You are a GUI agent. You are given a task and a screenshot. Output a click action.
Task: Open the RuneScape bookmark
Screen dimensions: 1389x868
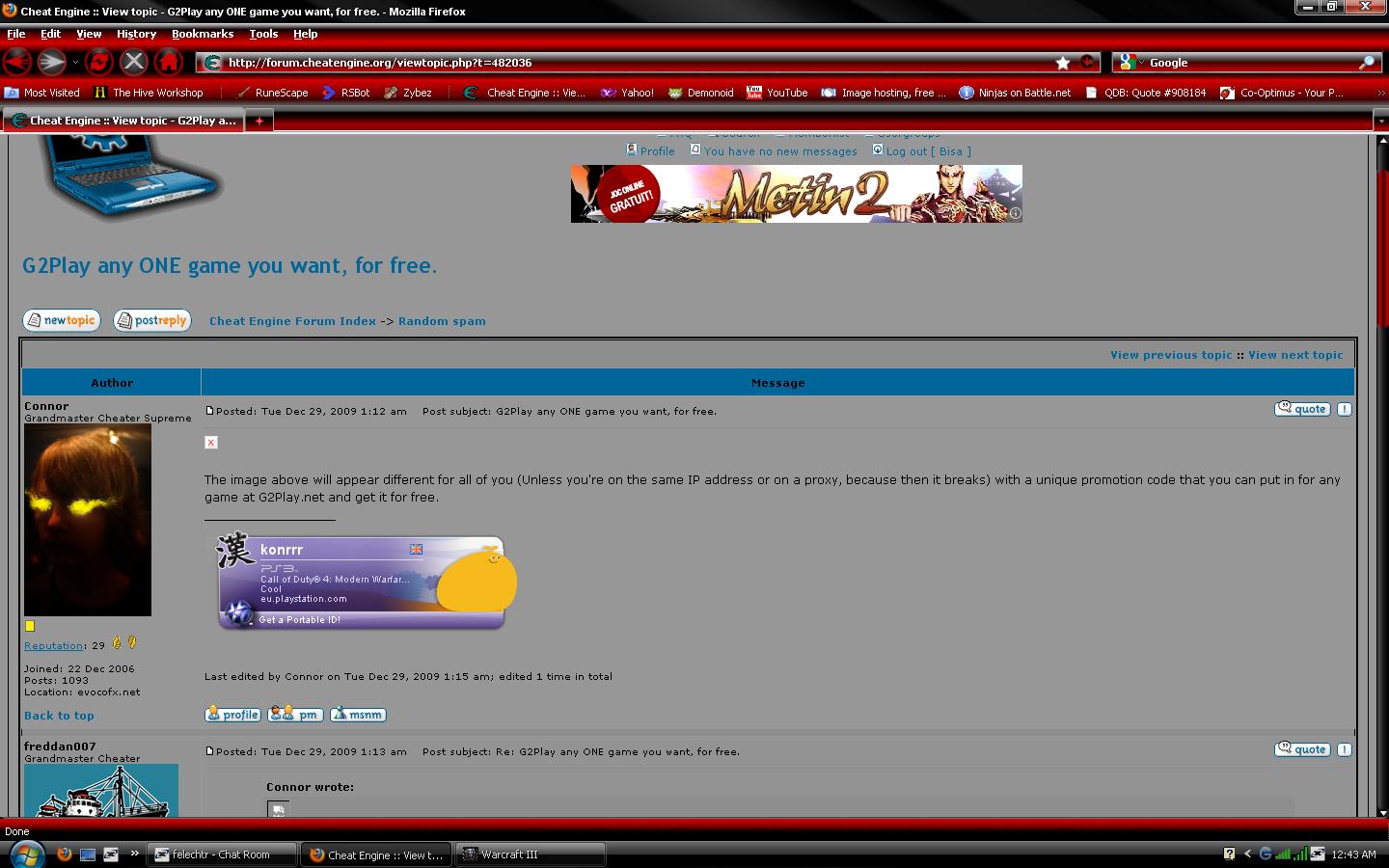click(x=273, y=93)
